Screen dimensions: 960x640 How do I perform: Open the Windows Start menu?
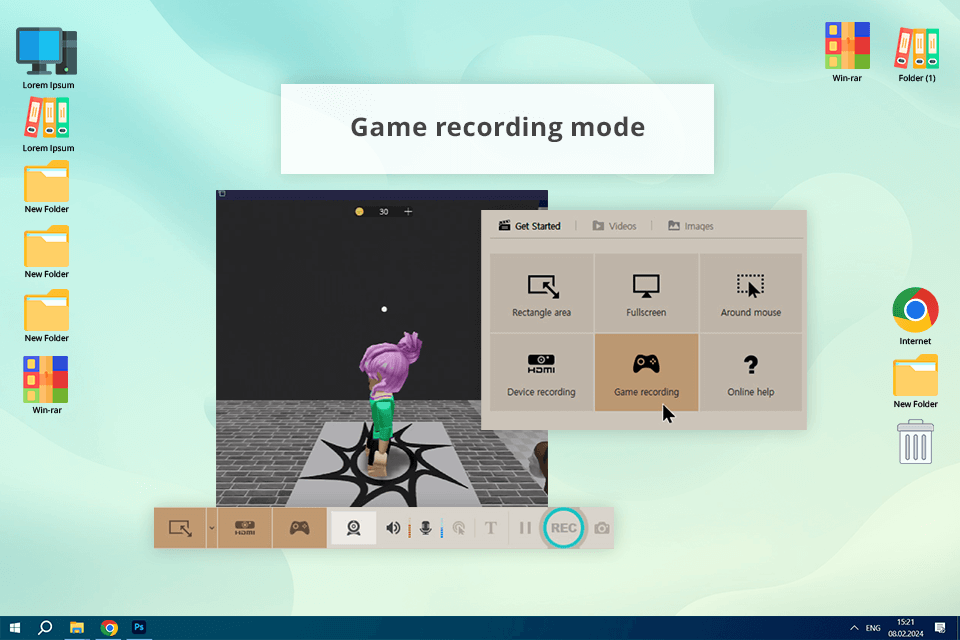pyautogui.click(x=15, y=628)
